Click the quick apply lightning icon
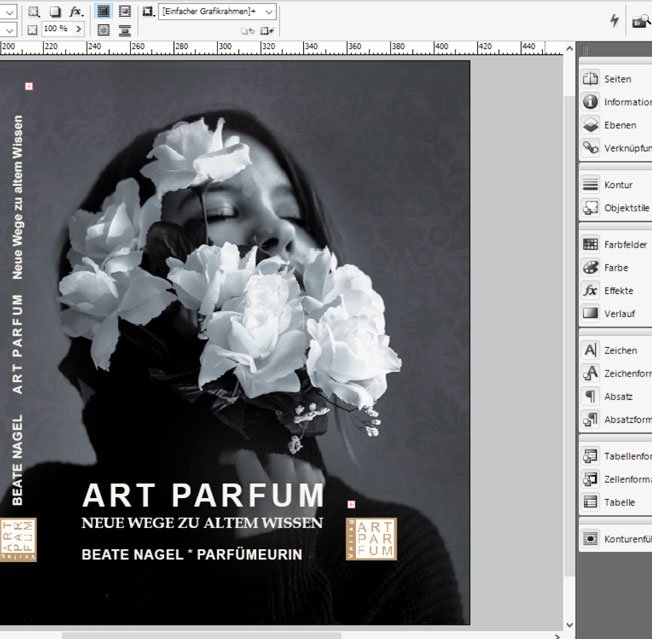The image size is (652, 639). (614, 21)
